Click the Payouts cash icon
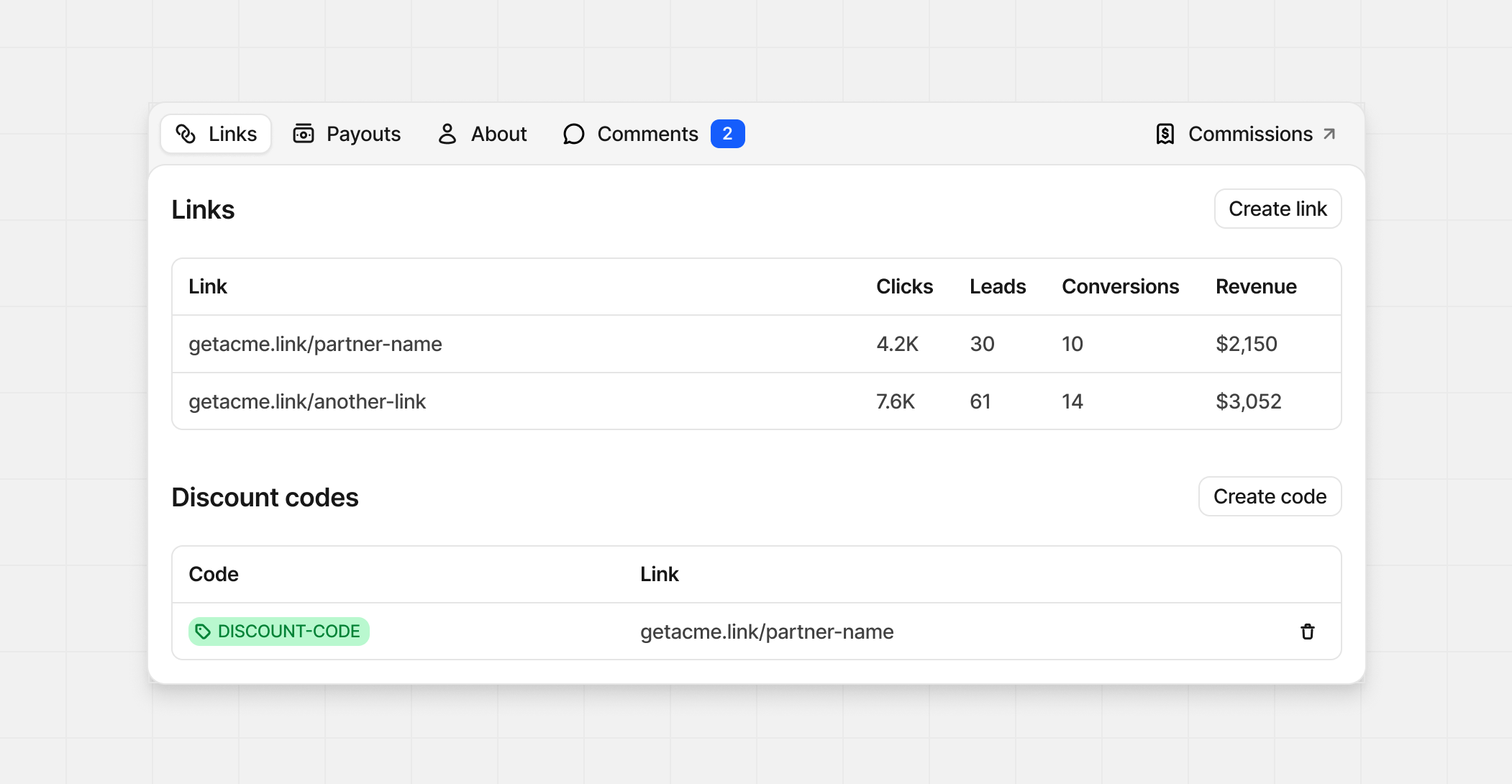This screenshot has width=1512, height=784. (x=304, y=134)
